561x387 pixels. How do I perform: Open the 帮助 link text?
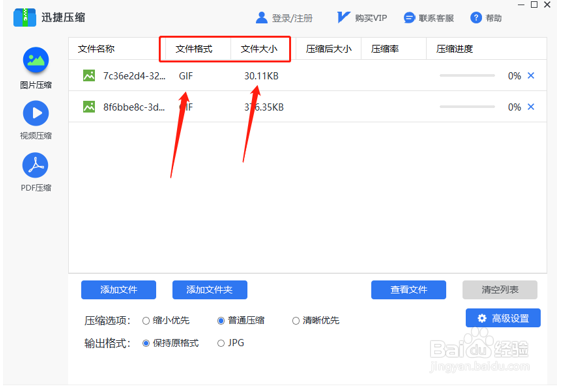tap(494, 18)
